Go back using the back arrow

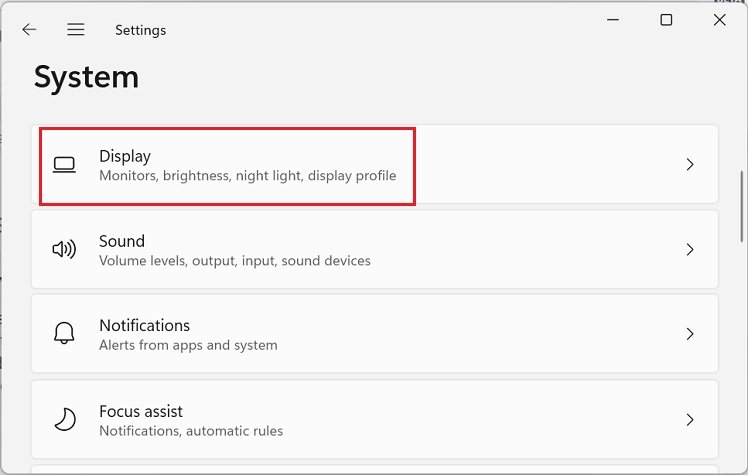pos(29,30)
